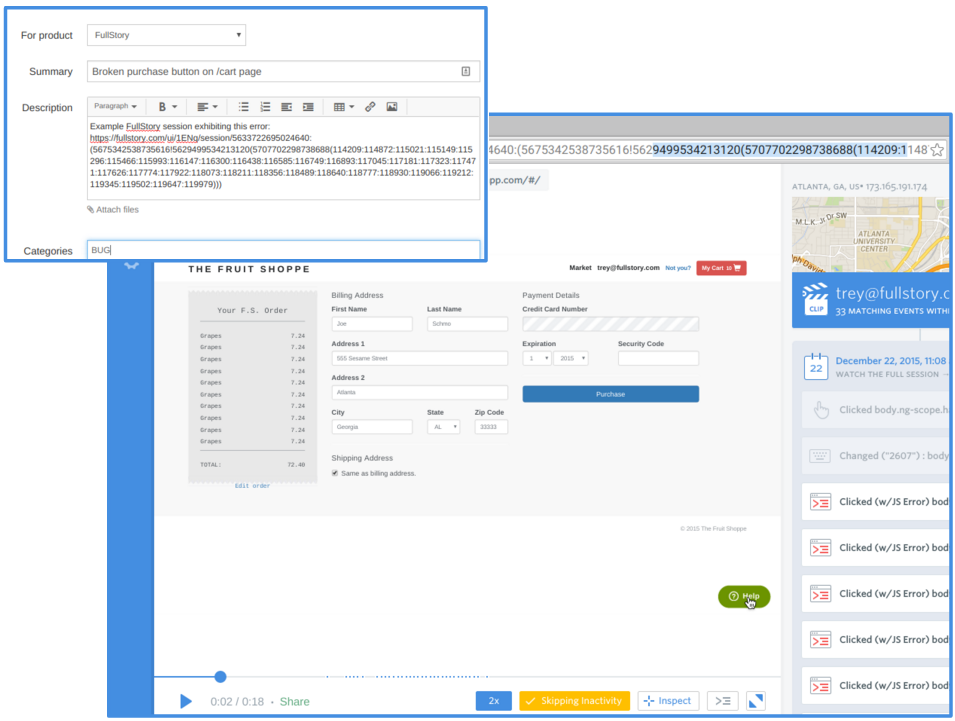The width and height of the screenshot is (955, 721).
Task: Increase indent in the description editor
Action: click(308, 107)
